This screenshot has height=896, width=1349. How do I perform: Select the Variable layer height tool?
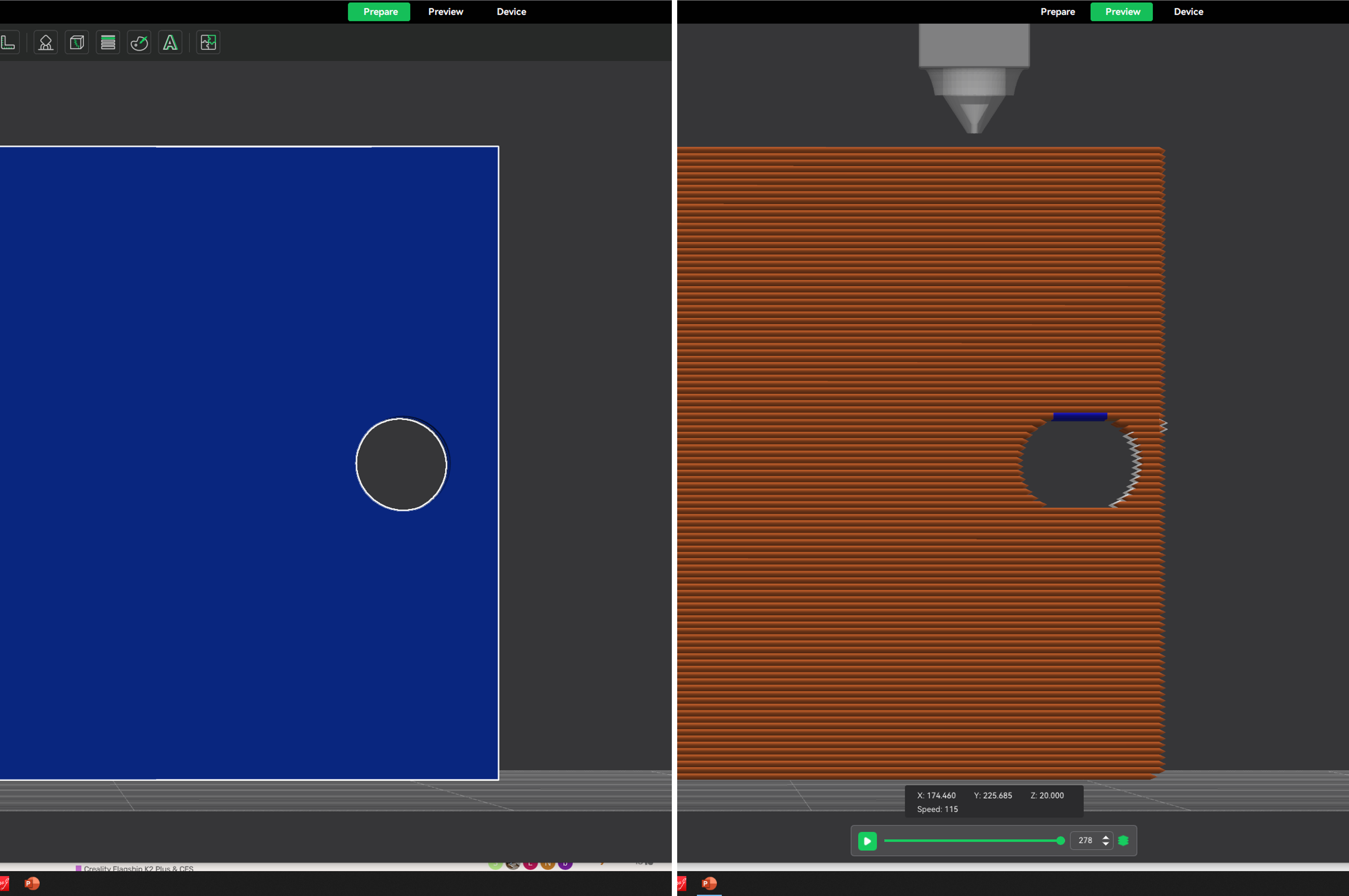point(108,42)
